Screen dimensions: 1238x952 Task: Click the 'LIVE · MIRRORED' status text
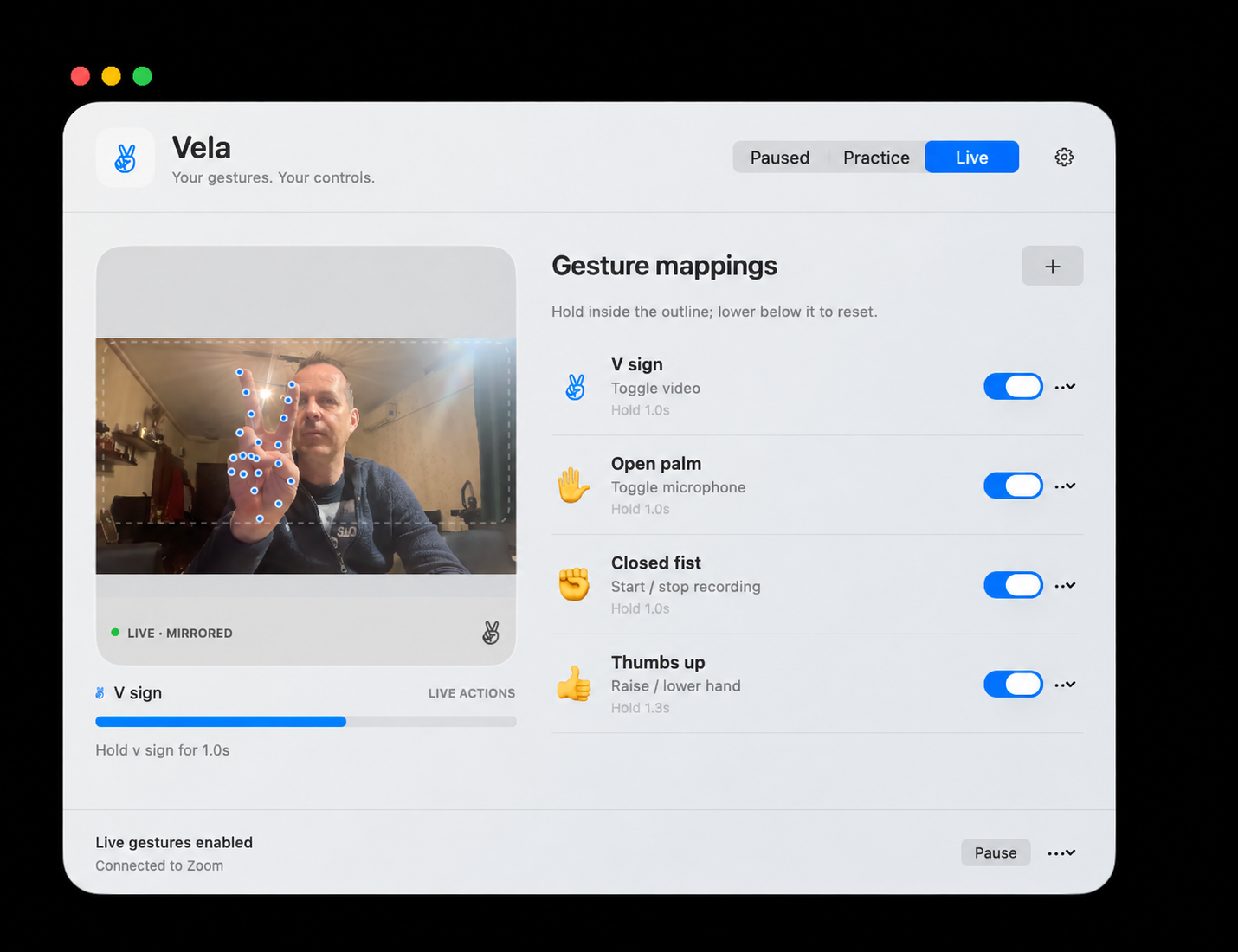point(179,633)
